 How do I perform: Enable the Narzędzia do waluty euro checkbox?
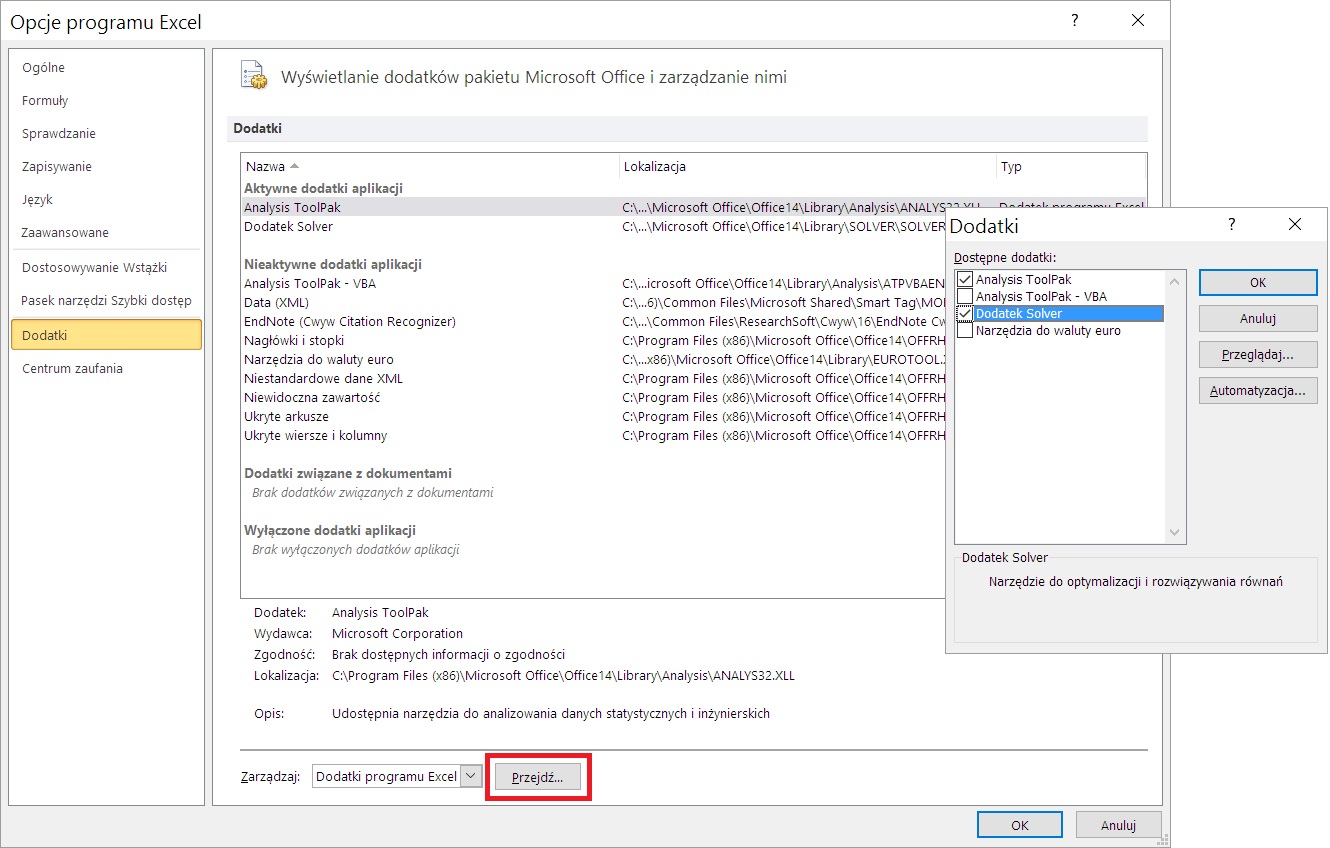pos(965,331)
